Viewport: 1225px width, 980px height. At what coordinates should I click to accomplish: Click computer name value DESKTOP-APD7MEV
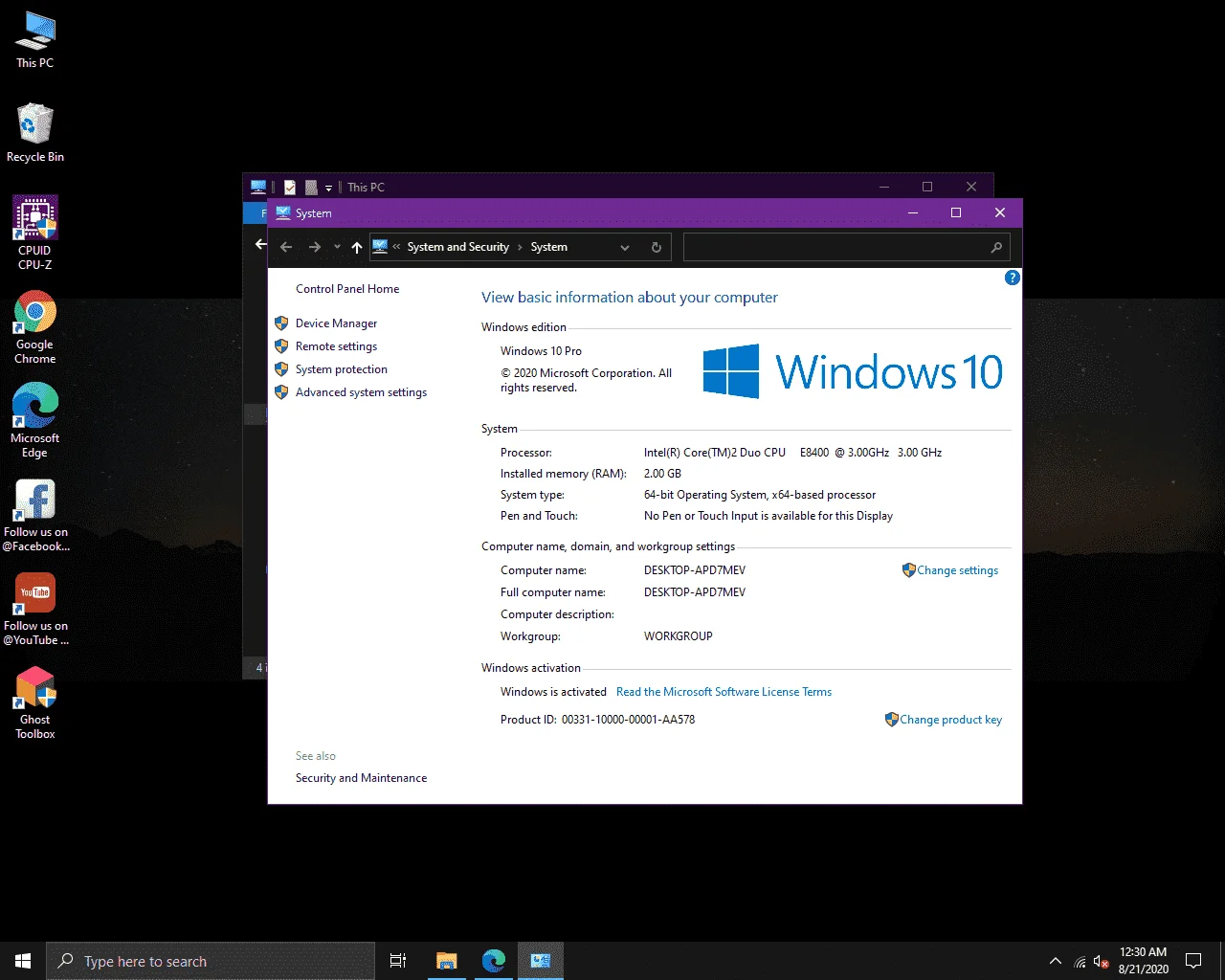695,570
